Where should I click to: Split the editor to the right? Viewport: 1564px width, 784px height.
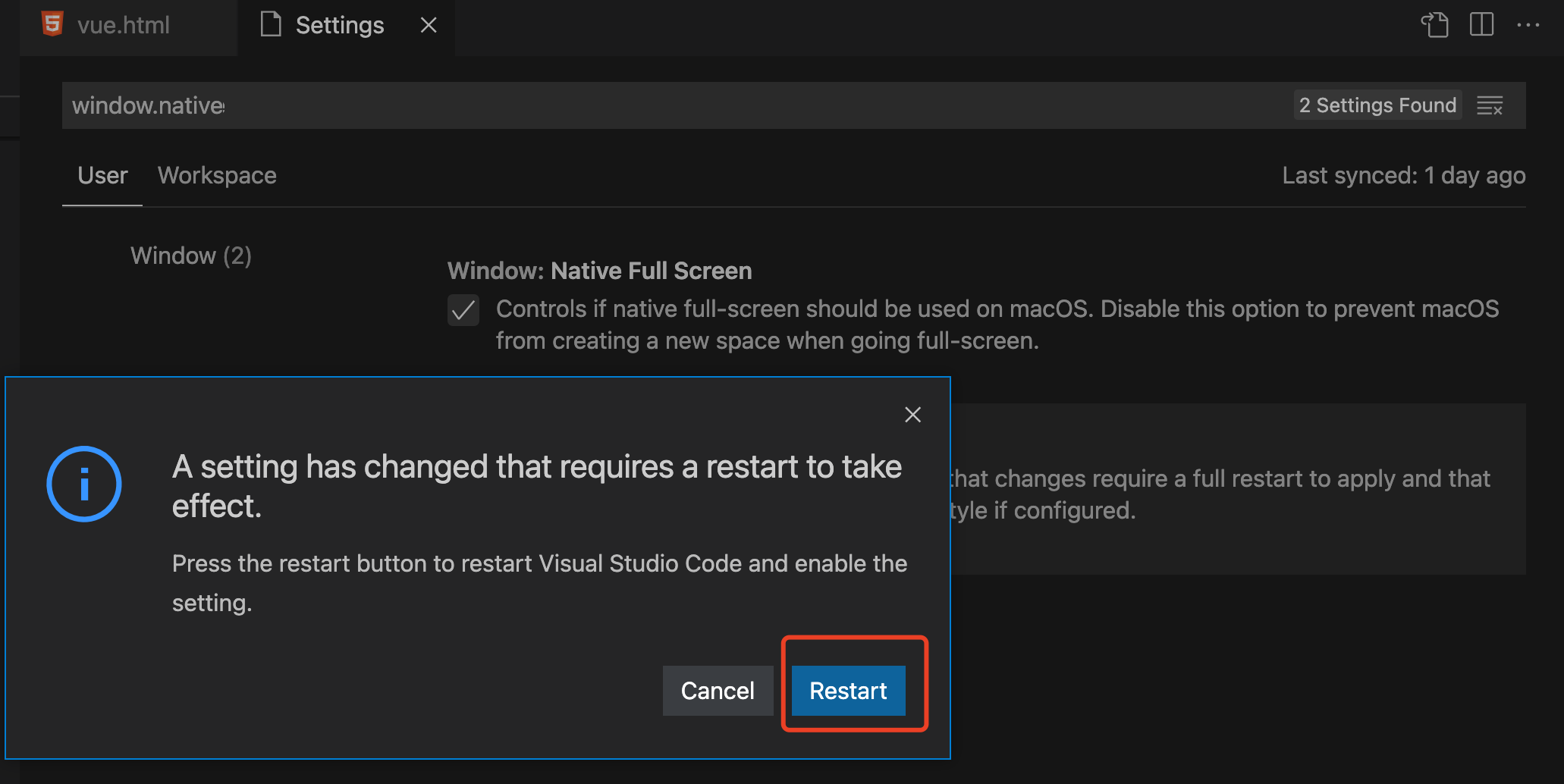pyautogui.click(x=1481, y=25)
